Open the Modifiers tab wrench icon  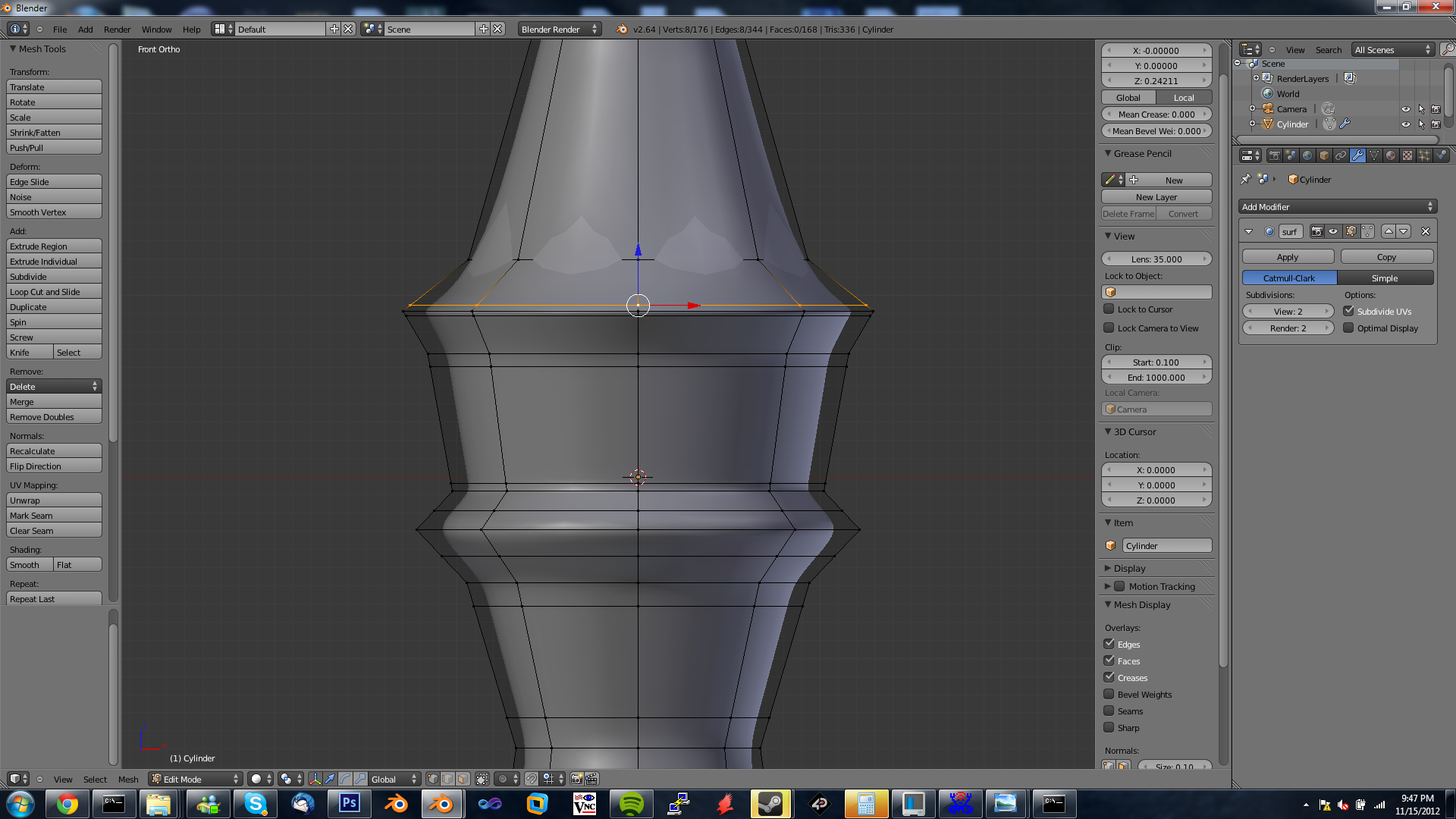pyautogui.click(x=1357, y=155)
